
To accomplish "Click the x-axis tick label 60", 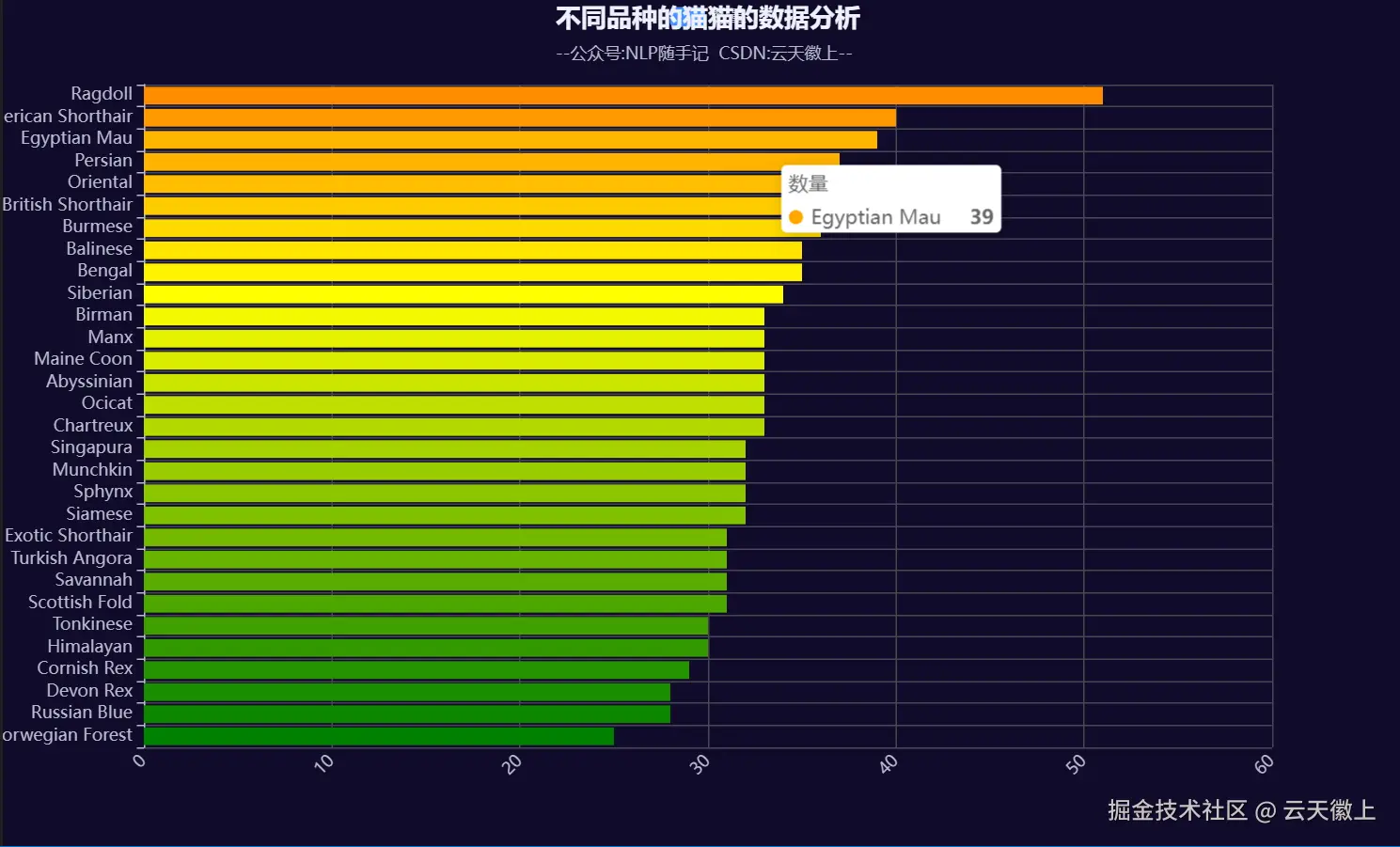I will click(x=1265, y=763).
